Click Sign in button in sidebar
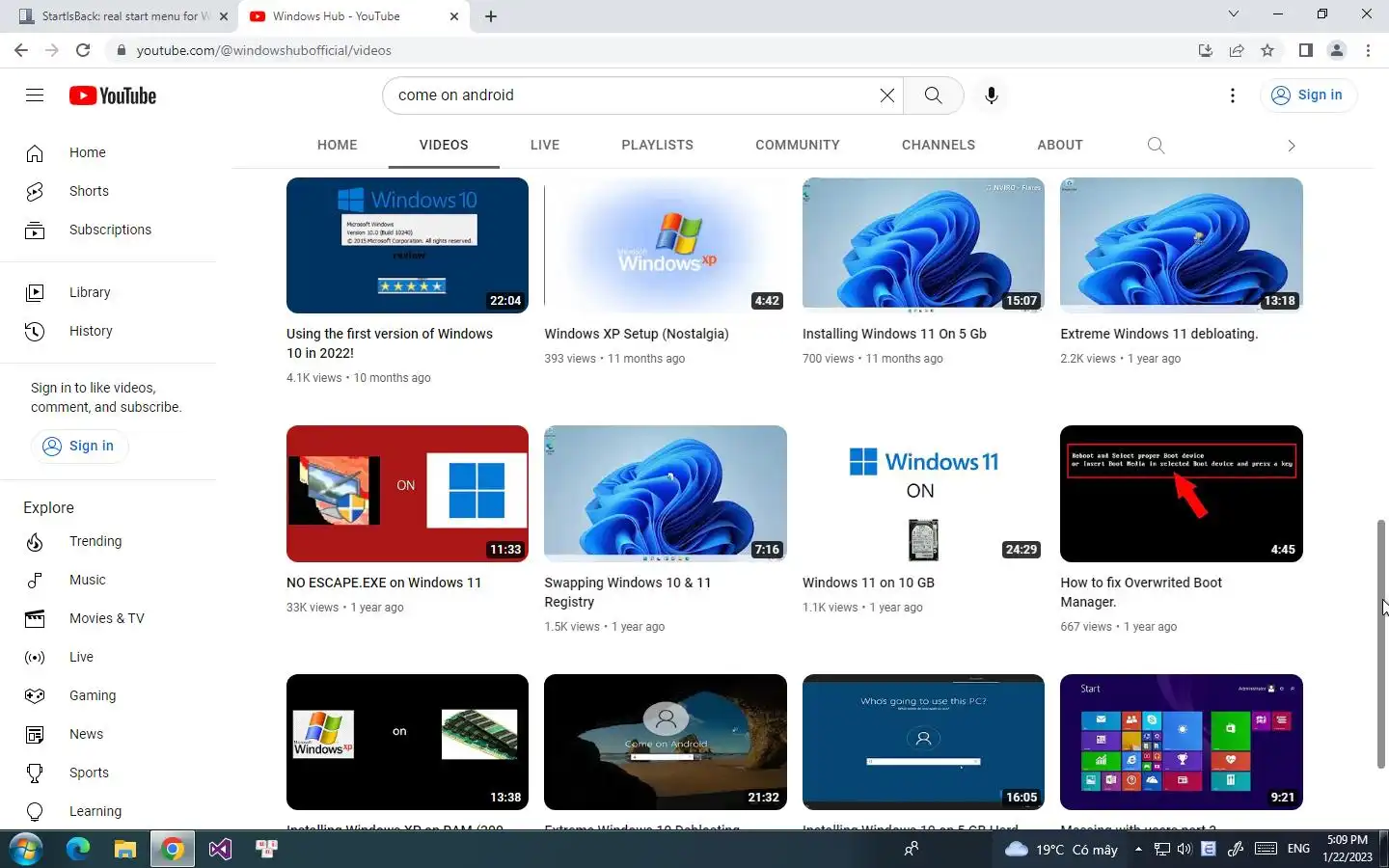 click(x=79, y=446)
